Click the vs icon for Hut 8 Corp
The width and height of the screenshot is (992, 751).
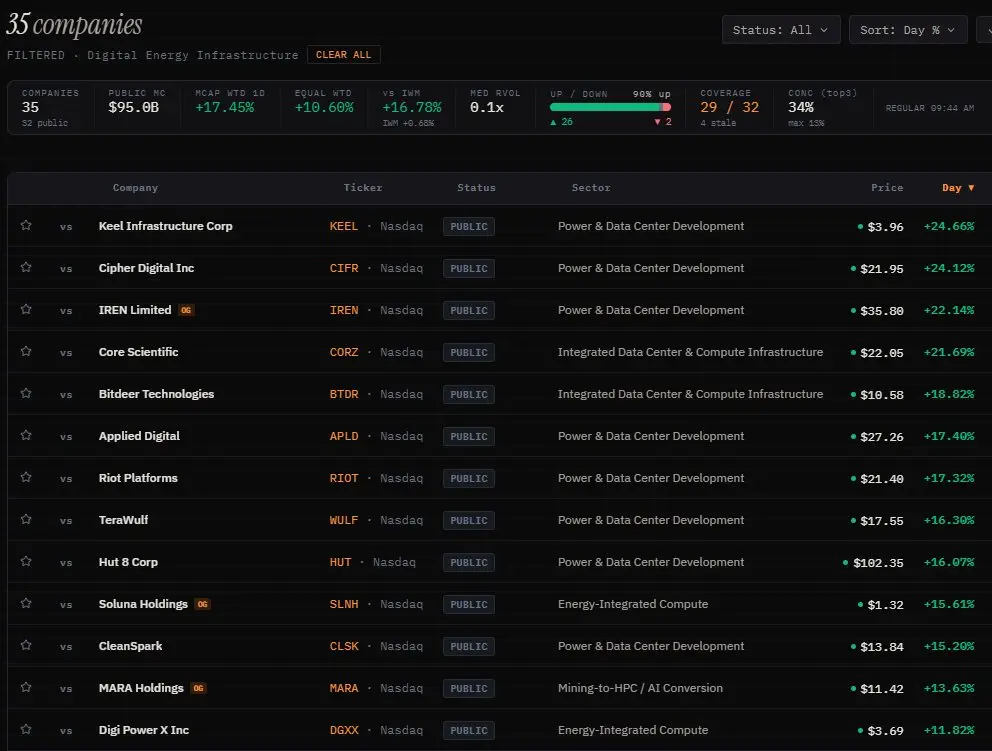[x=66, y=562]
